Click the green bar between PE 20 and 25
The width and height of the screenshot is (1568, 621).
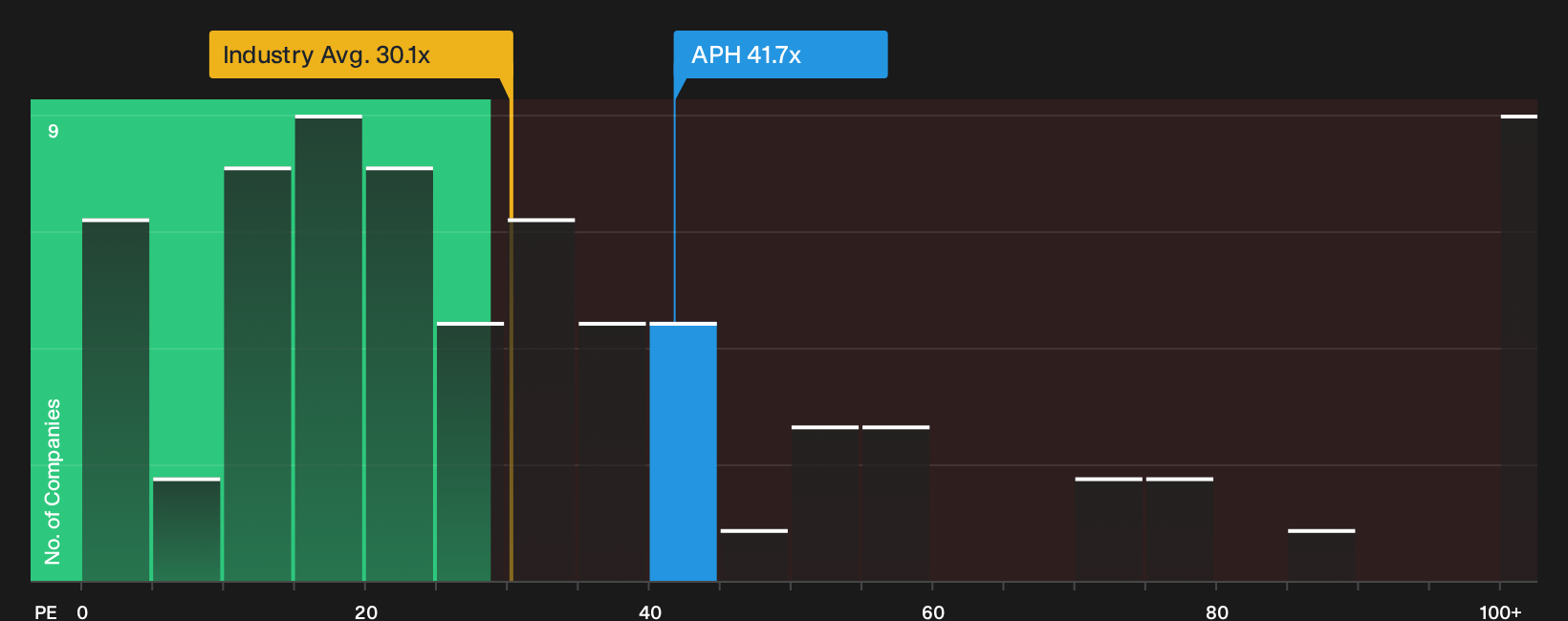pyautogui.click(x=400, y=375)
